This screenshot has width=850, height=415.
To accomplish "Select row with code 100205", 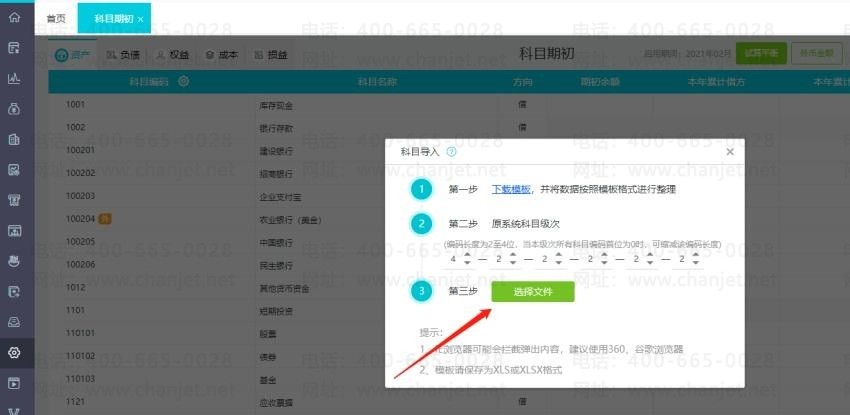I will click(x=217, y=242).
